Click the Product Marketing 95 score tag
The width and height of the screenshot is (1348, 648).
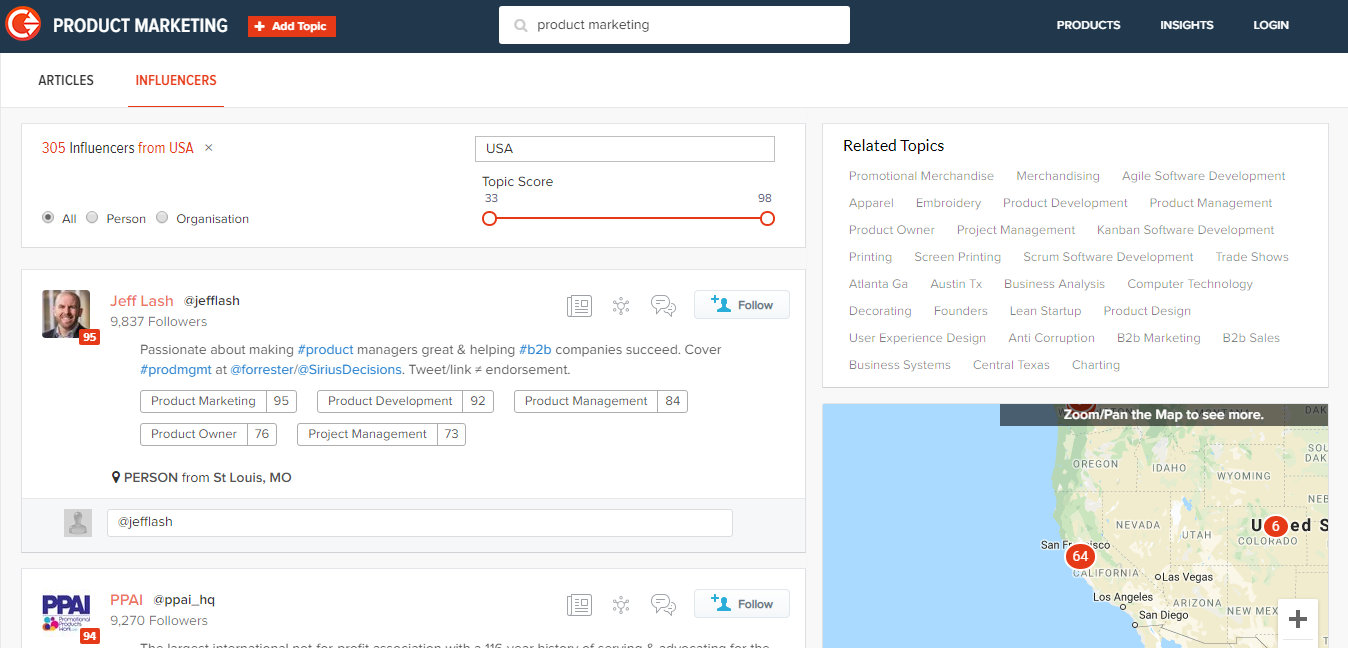pyautogui.click(x=219, y=401)
